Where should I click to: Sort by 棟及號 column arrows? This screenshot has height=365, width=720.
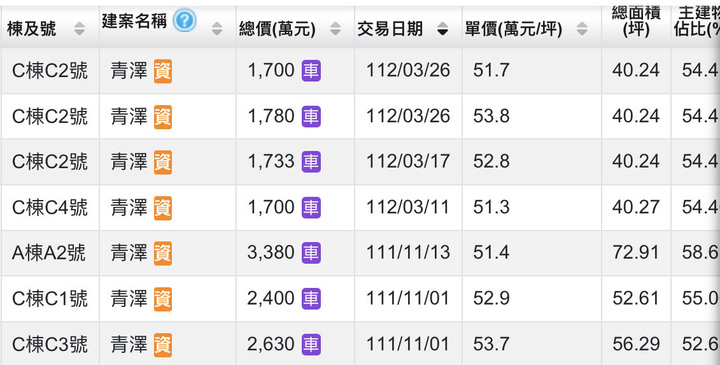79,29
